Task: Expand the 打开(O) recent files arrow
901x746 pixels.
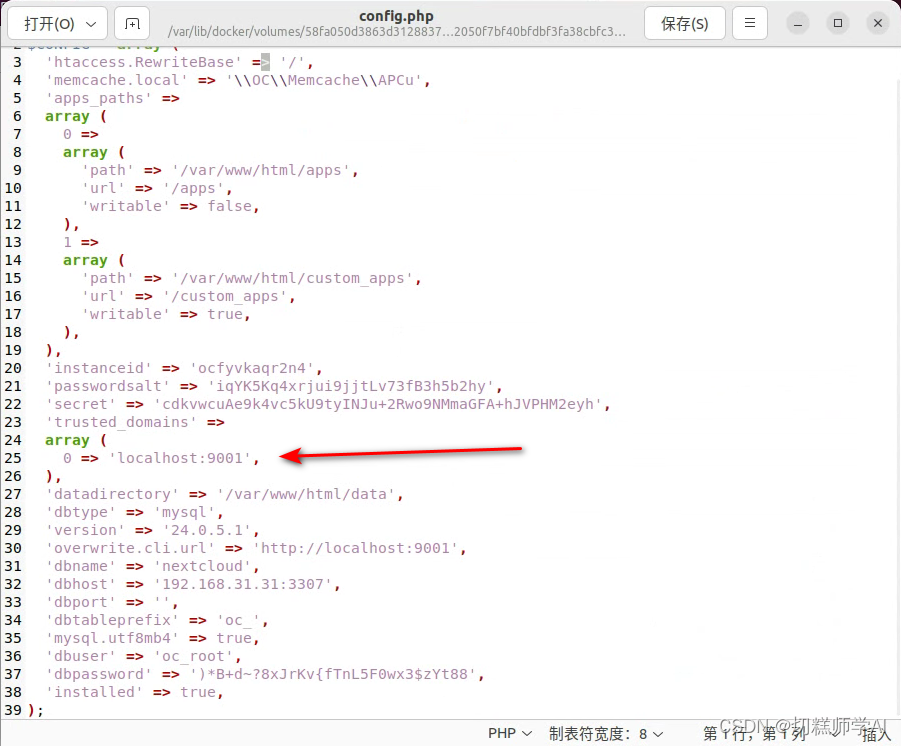Action: click(x=91, y=24)
